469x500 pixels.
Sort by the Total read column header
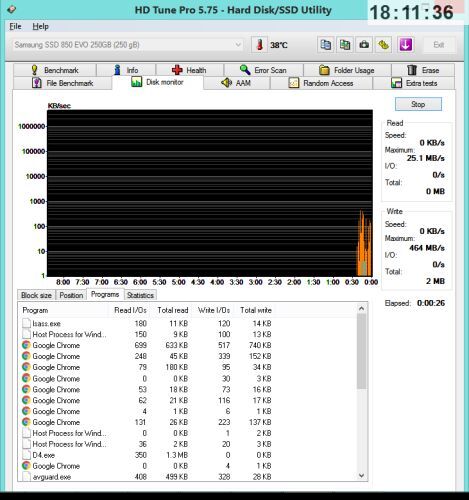coord(172,310)
